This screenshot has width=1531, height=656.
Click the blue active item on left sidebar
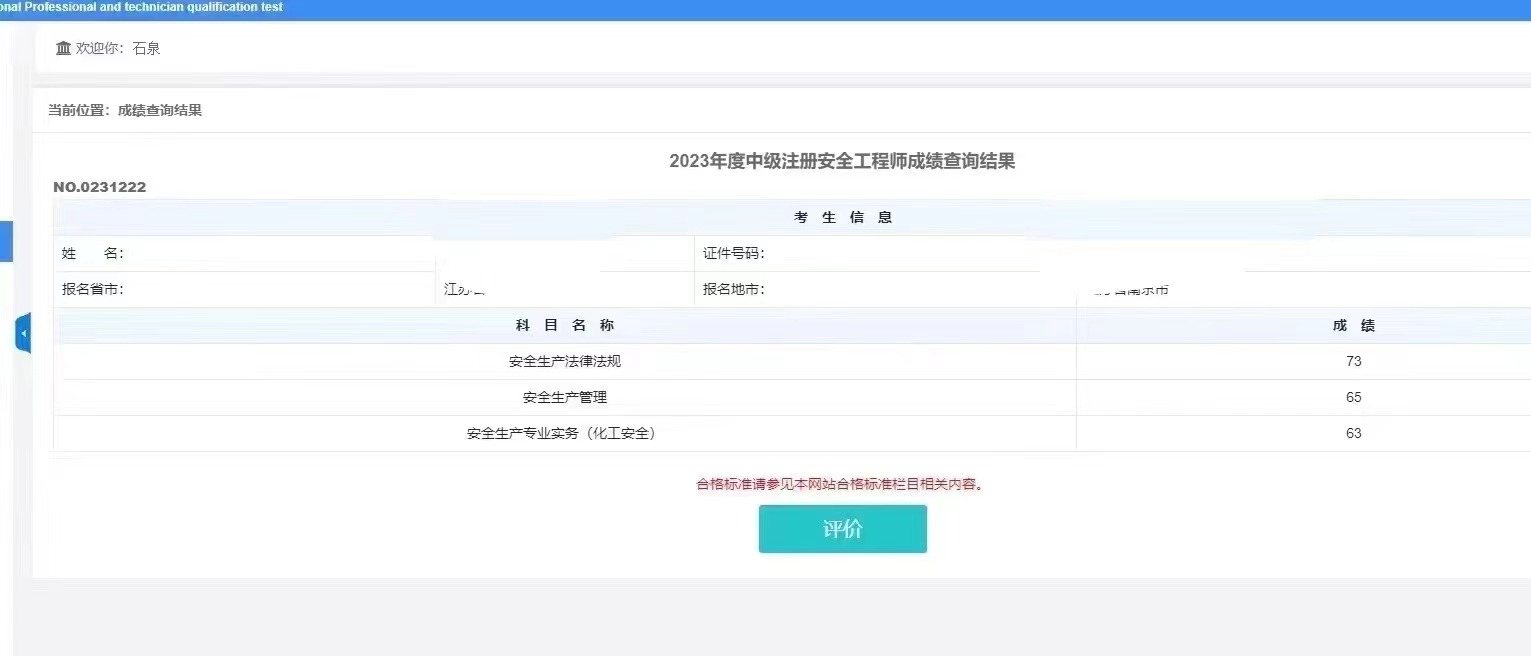[x=6, y=241]
